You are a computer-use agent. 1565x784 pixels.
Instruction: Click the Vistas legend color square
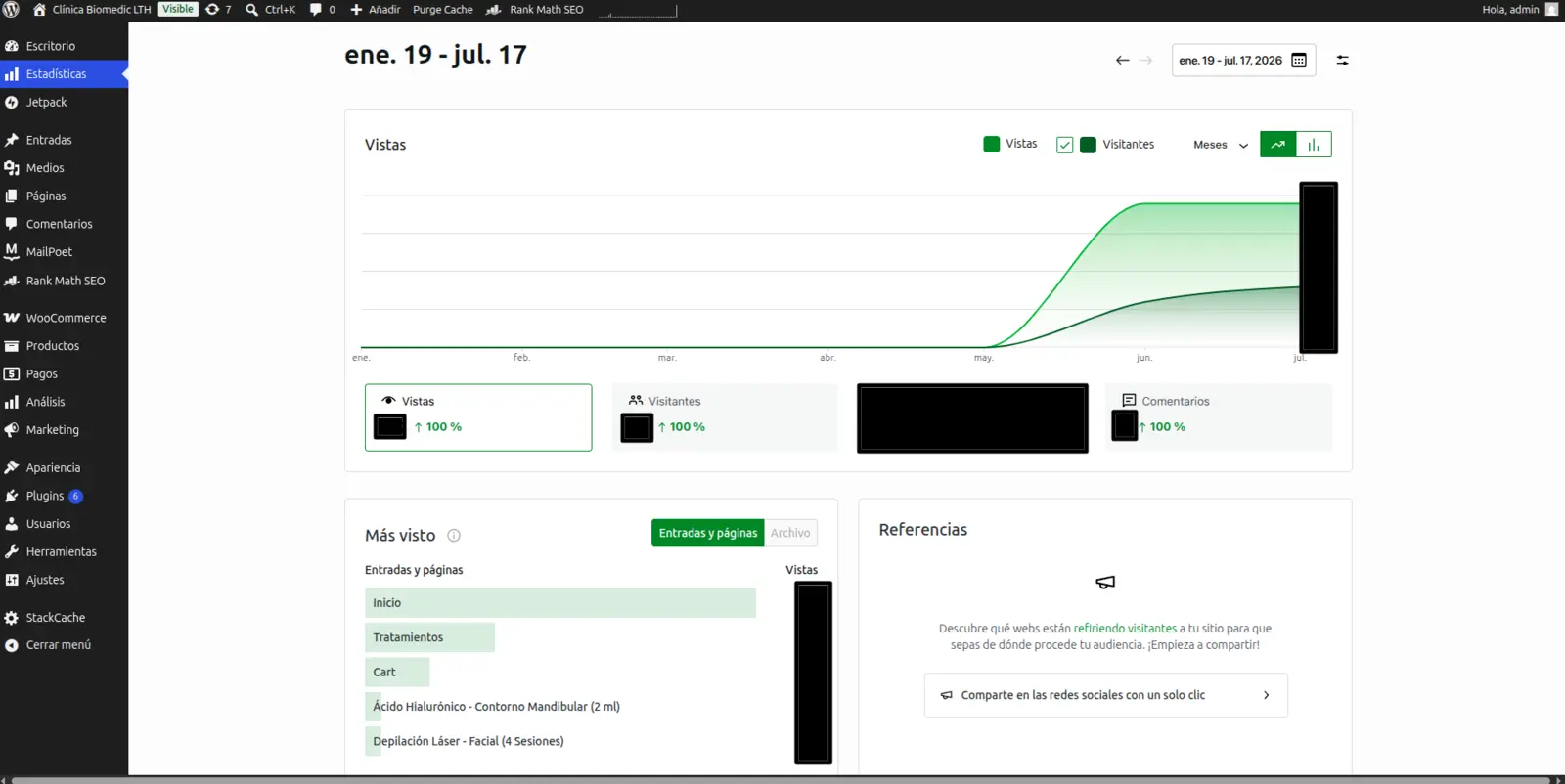[x=991, y=145]
